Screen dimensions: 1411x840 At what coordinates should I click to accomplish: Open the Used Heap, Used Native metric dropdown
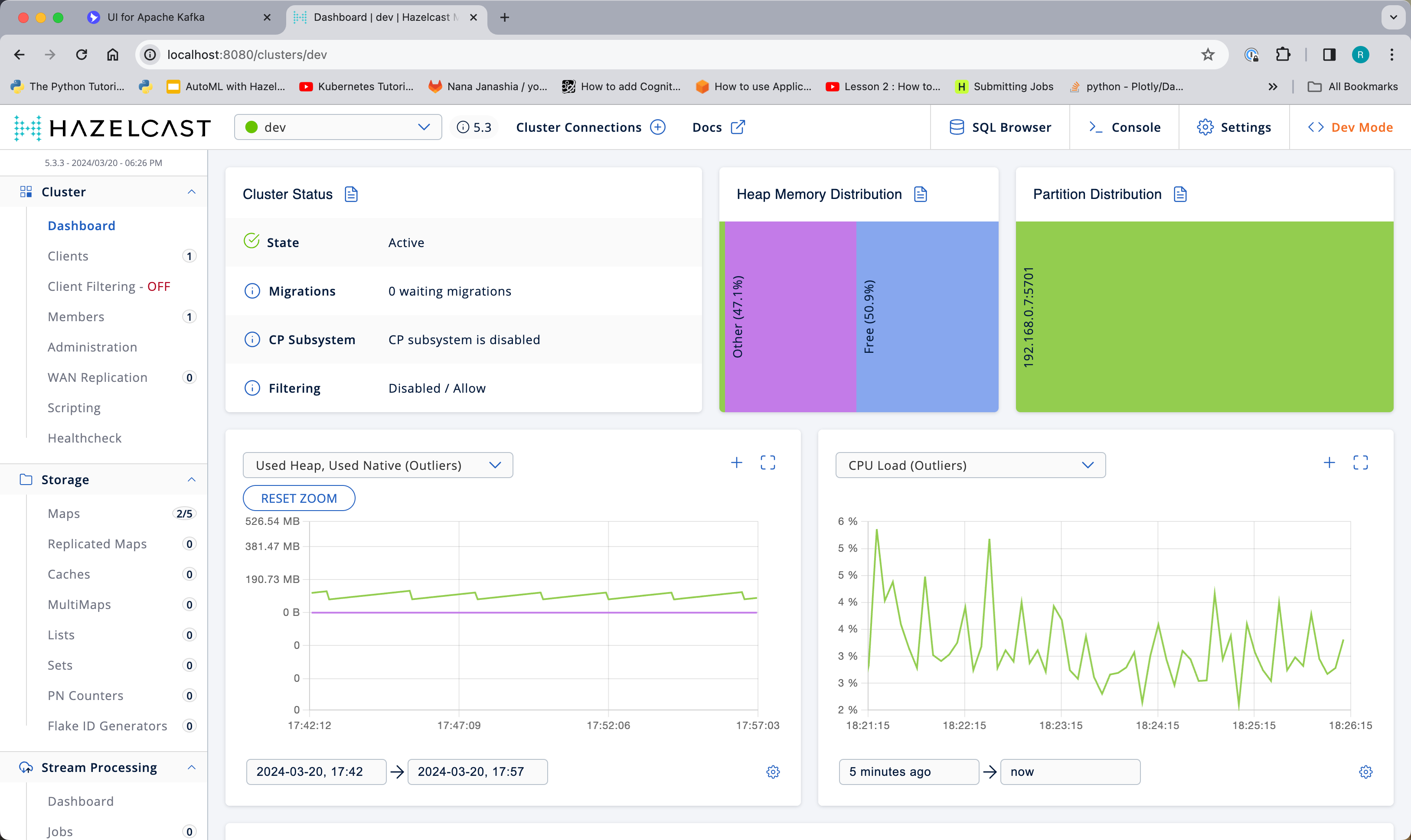378,465
